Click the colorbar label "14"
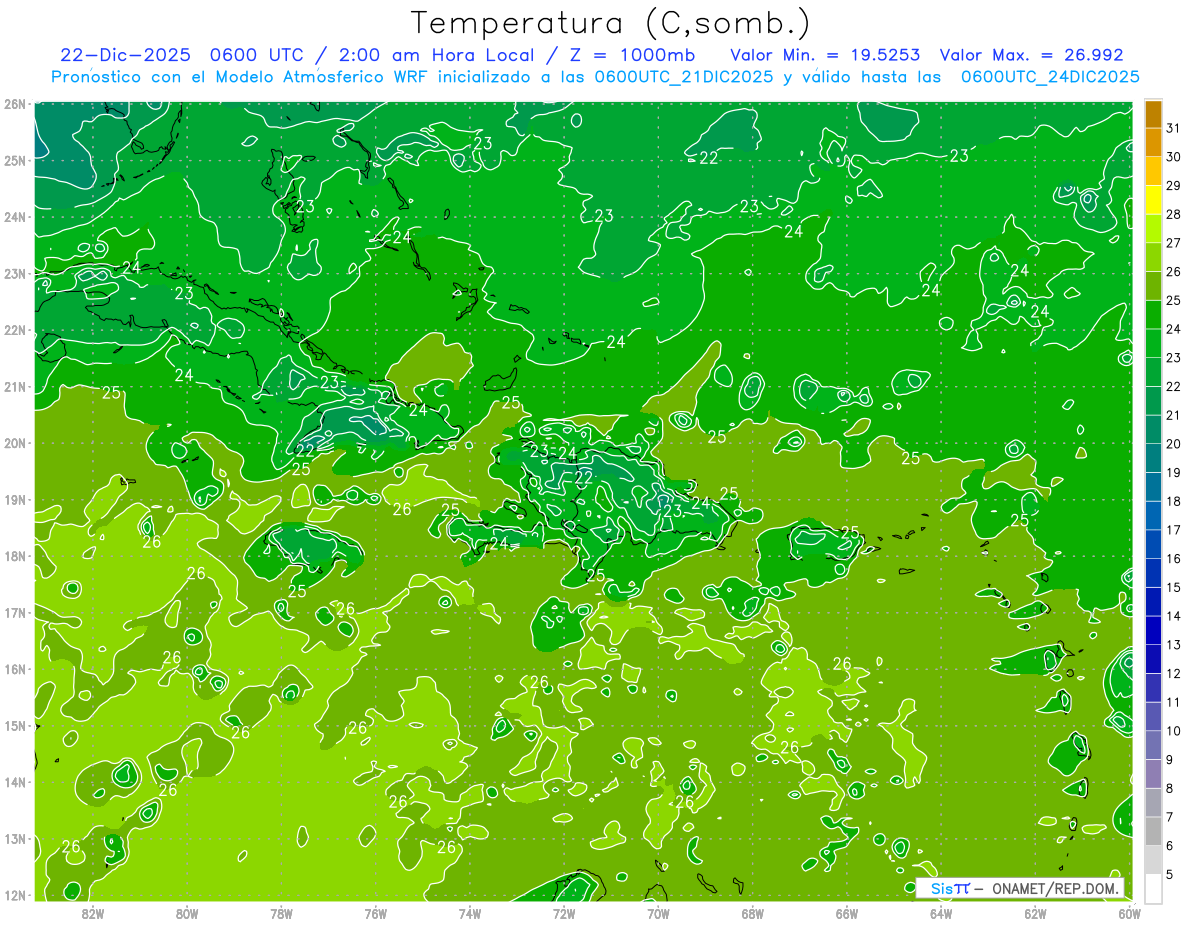 click(1173, 616)
